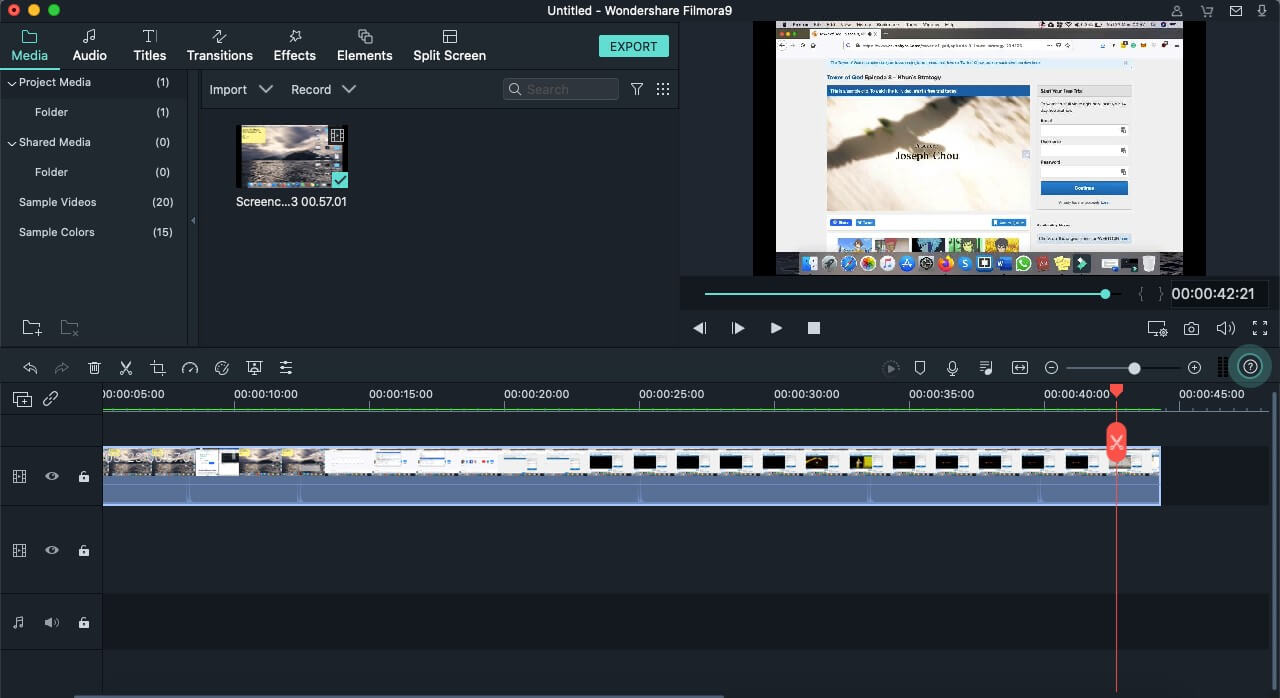1280x698 pixels.
Task: Lock the second video track
Action: pyautogui.click(x=84, y=550)
